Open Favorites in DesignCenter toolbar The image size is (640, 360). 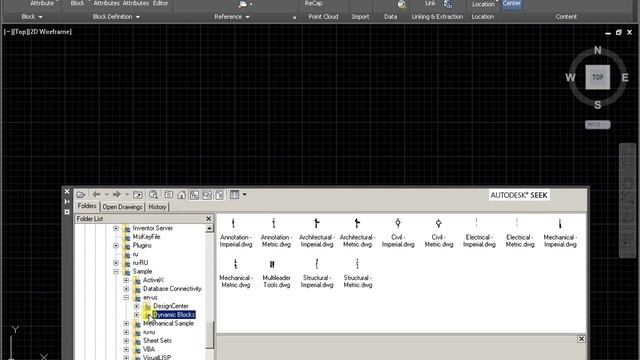(x=169, y=195)
